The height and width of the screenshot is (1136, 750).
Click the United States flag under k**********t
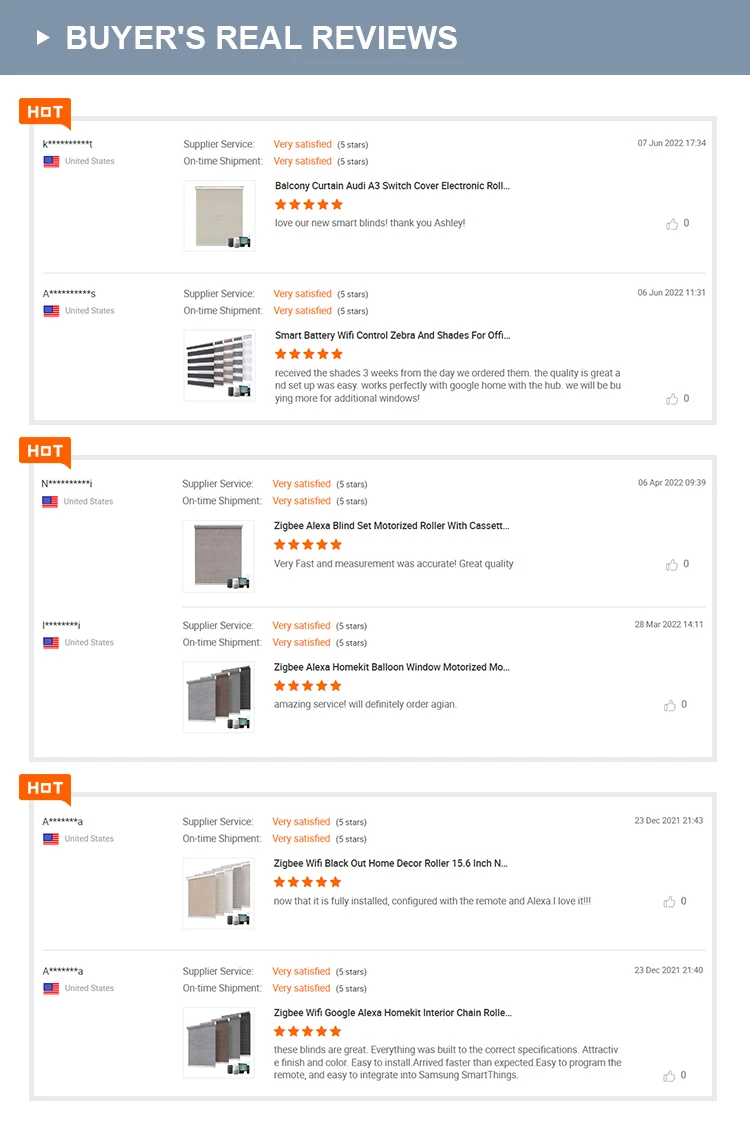click(51, 161)
